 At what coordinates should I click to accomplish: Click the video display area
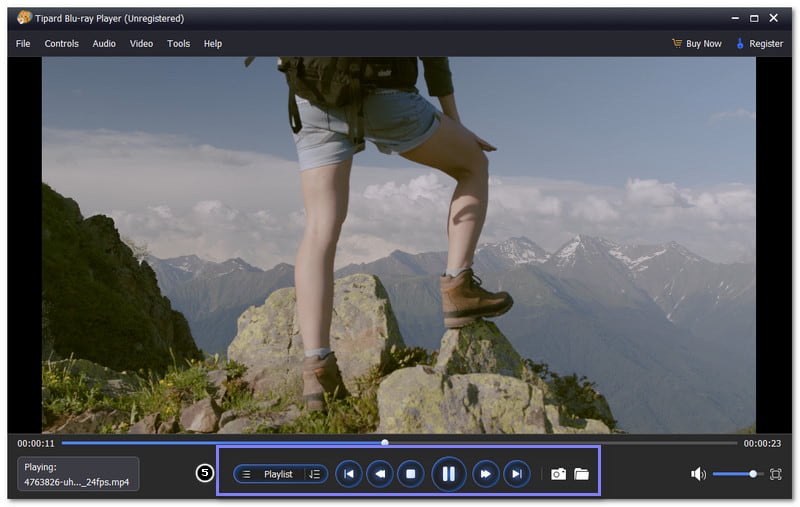(x=398, y=245)
